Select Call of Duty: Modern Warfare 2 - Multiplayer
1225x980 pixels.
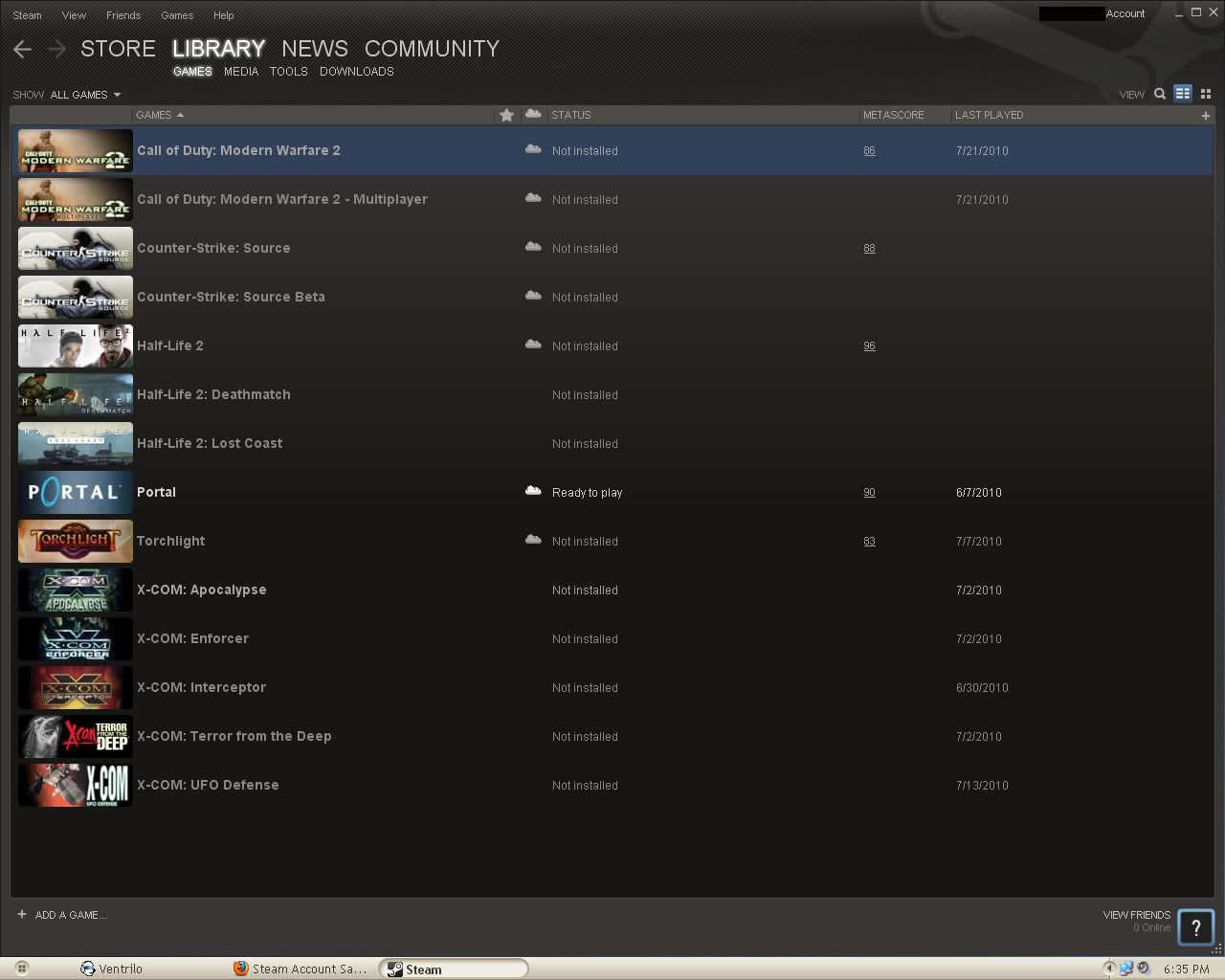coord(282,199)
